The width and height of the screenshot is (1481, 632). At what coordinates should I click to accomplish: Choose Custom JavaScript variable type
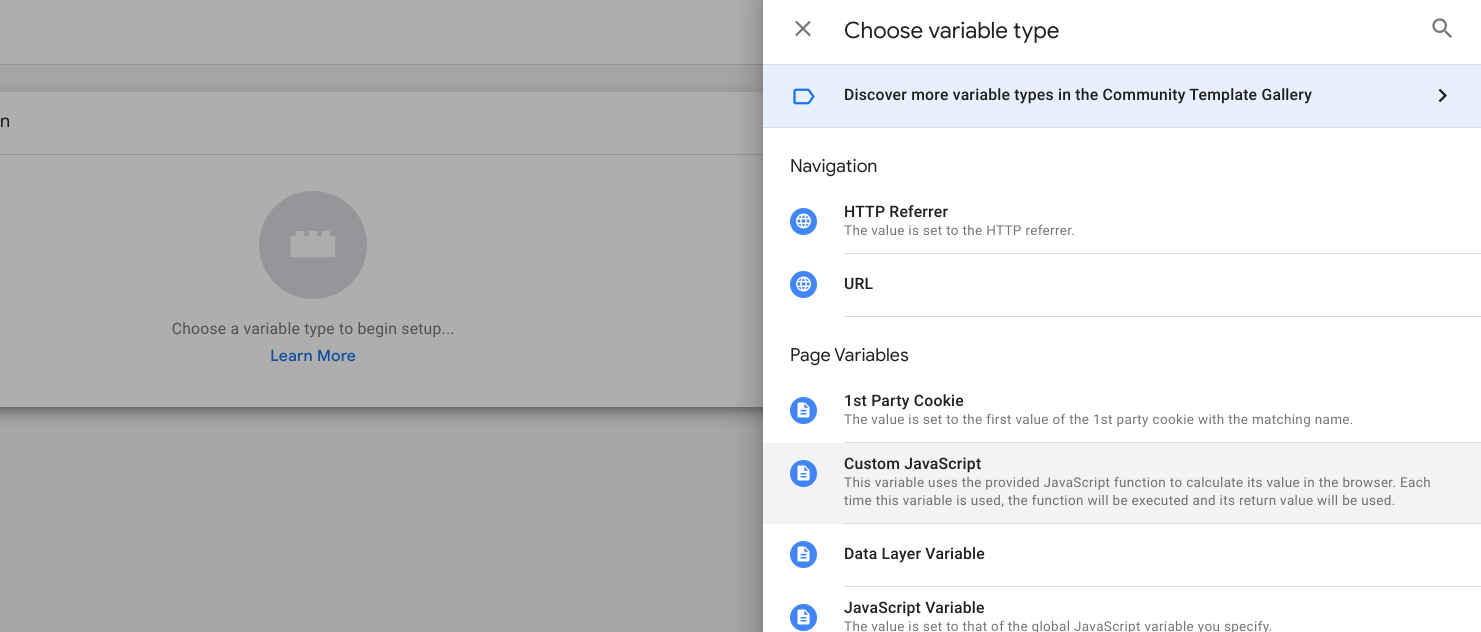click(x=1121, y=483)
